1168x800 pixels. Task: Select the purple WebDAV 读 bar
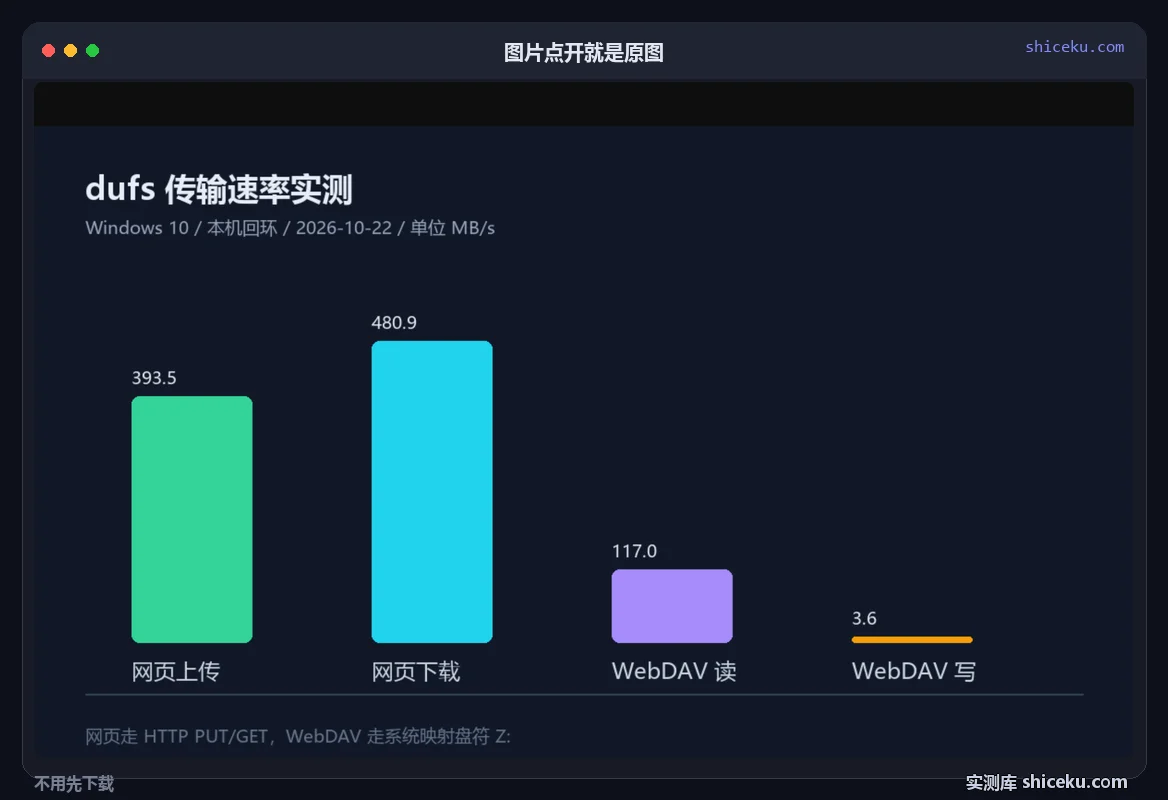tap(672, 606)
